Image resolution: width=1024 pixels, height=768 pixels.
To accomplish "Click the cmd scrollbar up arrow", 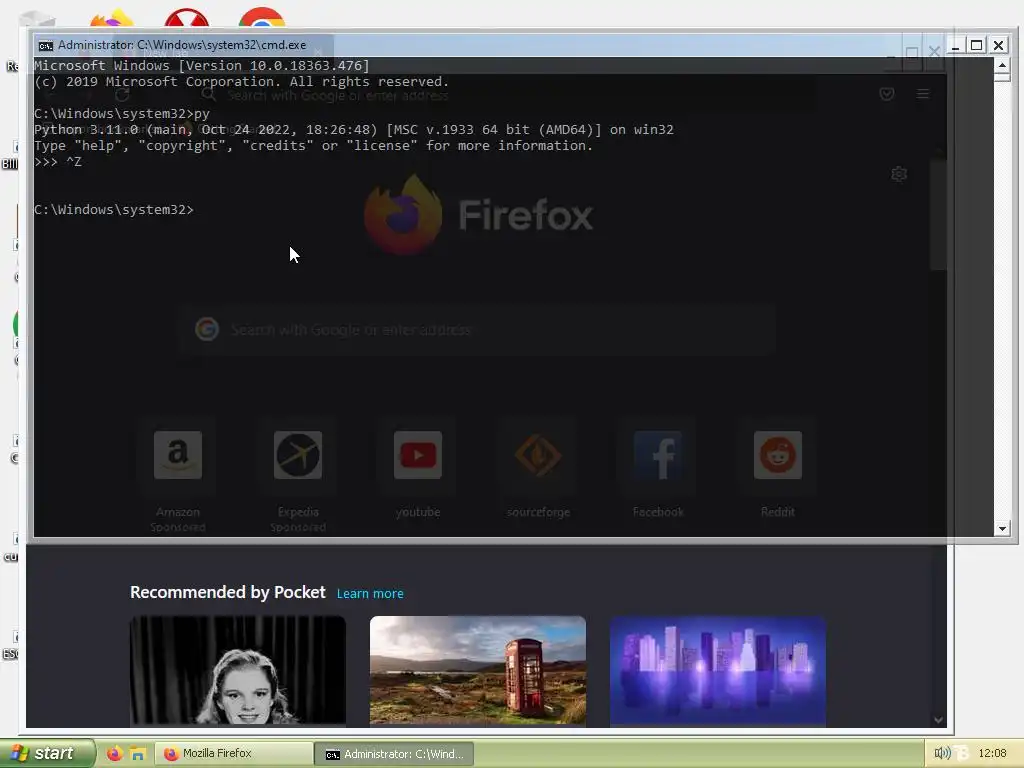I will [x=1002, y=65].
